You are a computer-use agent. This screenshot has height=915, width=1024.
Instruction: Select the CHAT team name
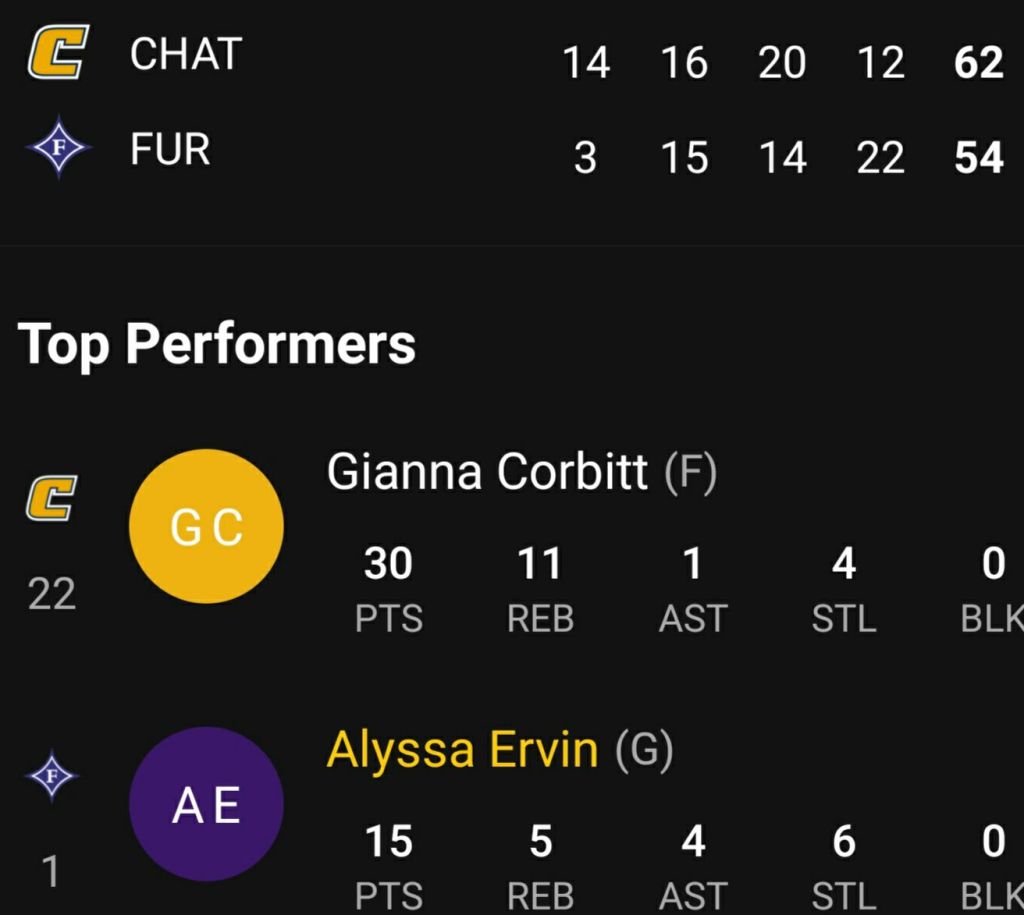186,54
